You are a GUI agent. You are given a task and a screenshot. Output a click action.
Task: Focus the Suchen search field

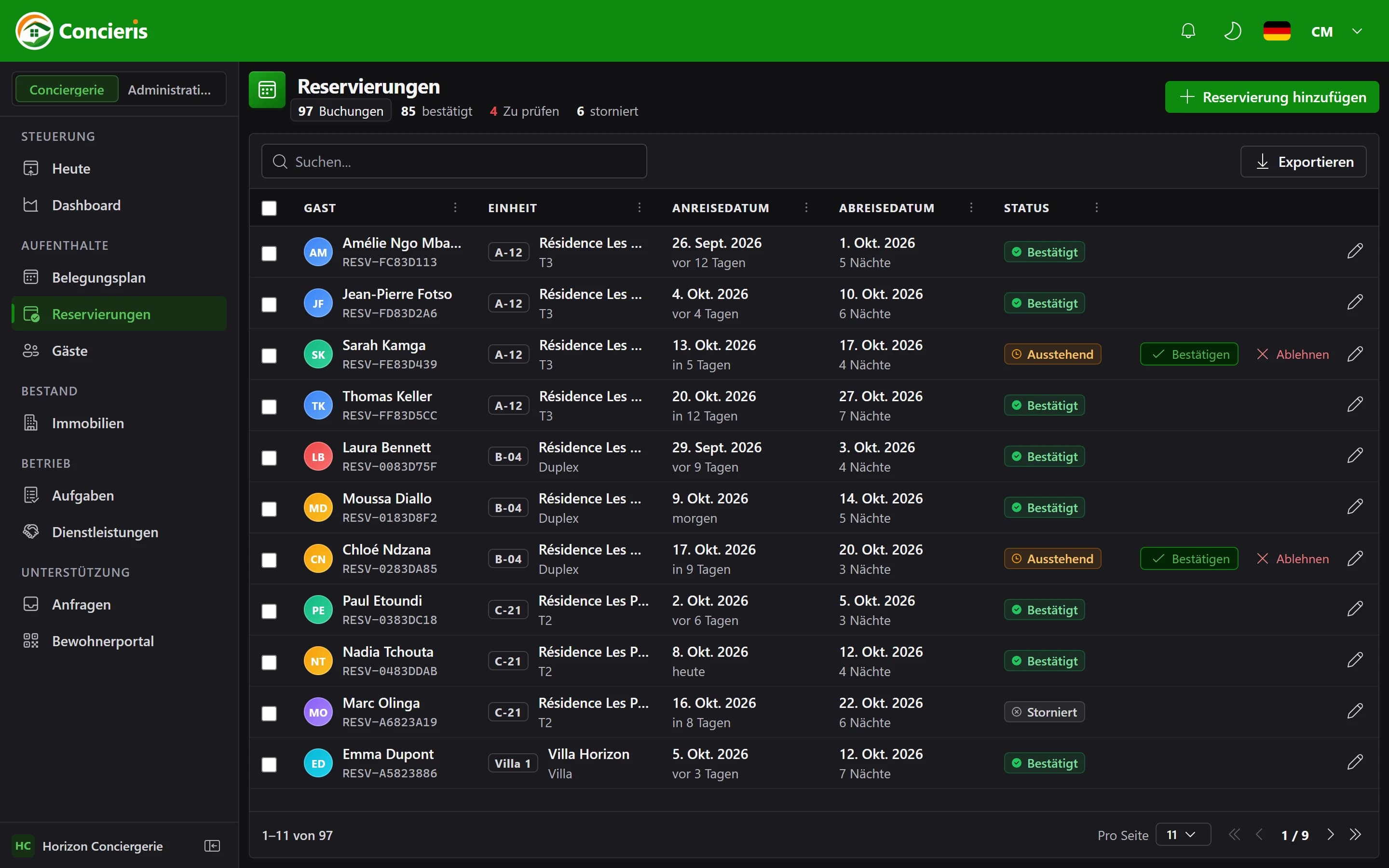[x=454, y=162]
